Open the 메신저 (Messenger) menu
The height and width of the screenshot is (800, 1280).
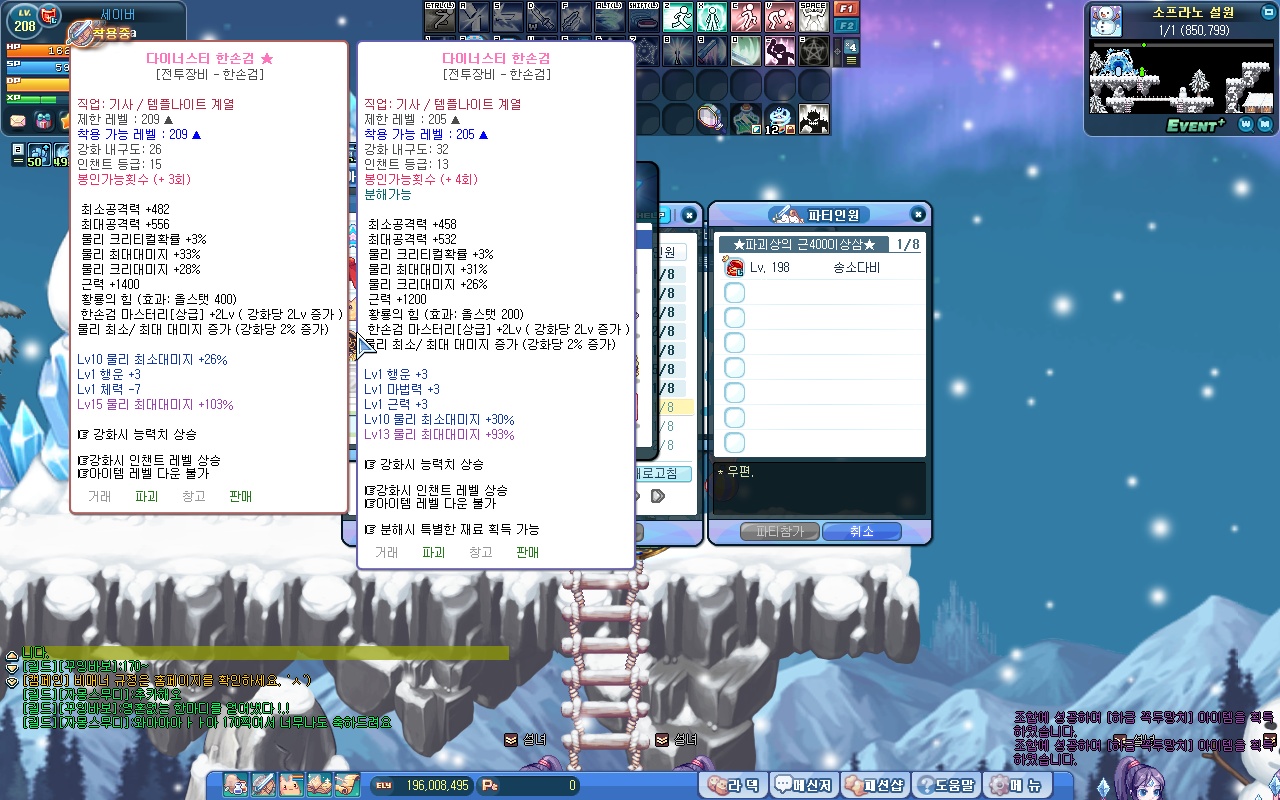804,785
